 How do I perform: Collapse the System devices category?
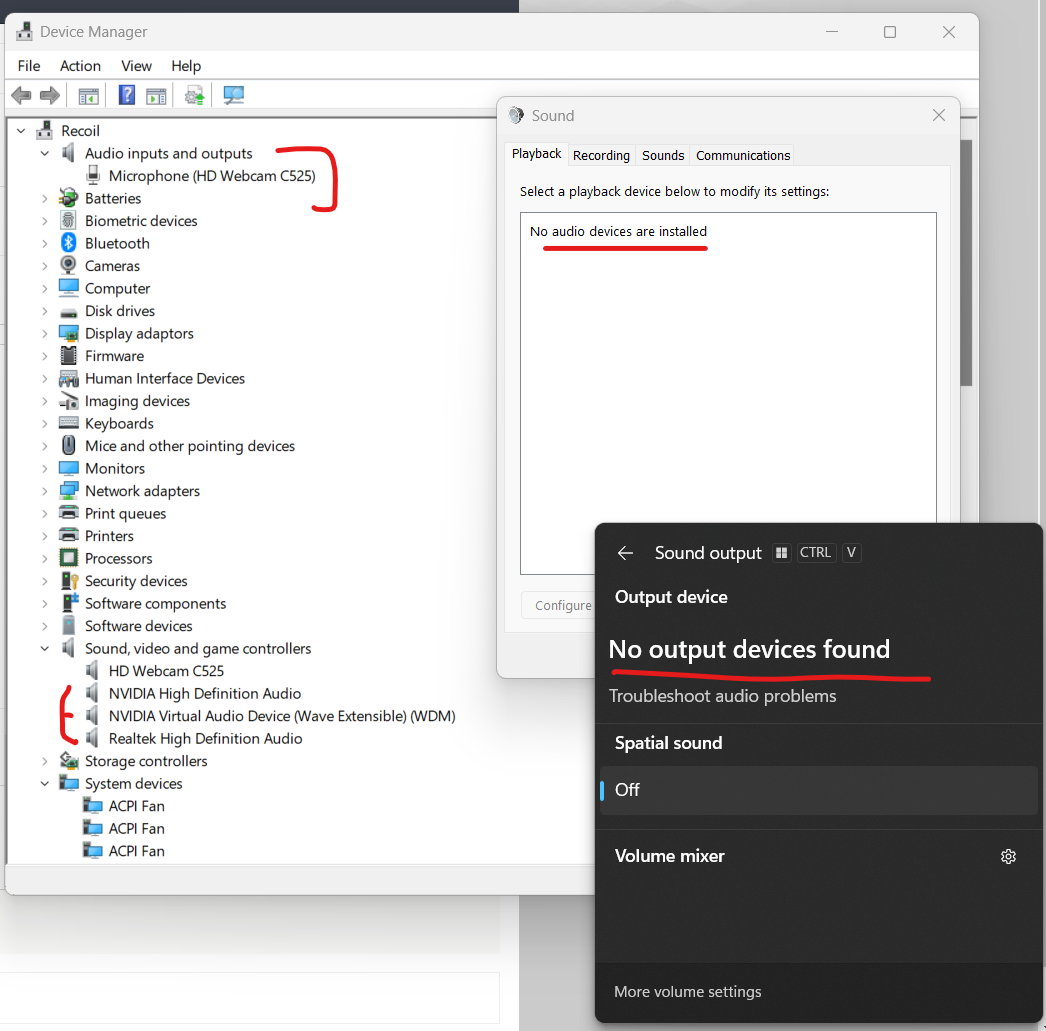pos(45,784)
